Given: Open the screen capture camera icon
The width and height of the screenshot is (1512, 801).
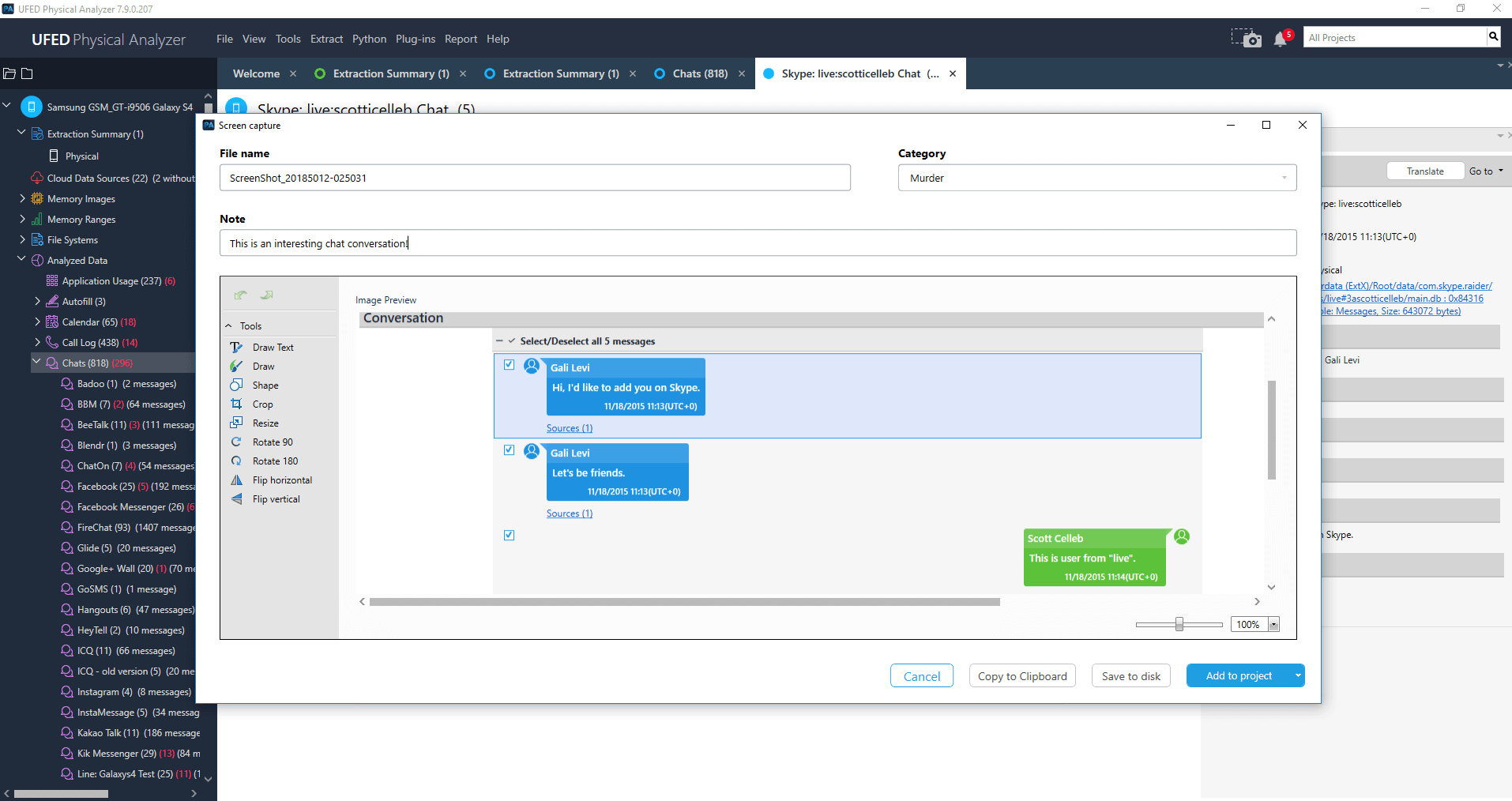Looking at the screenshot, I should click(1247, 38).
